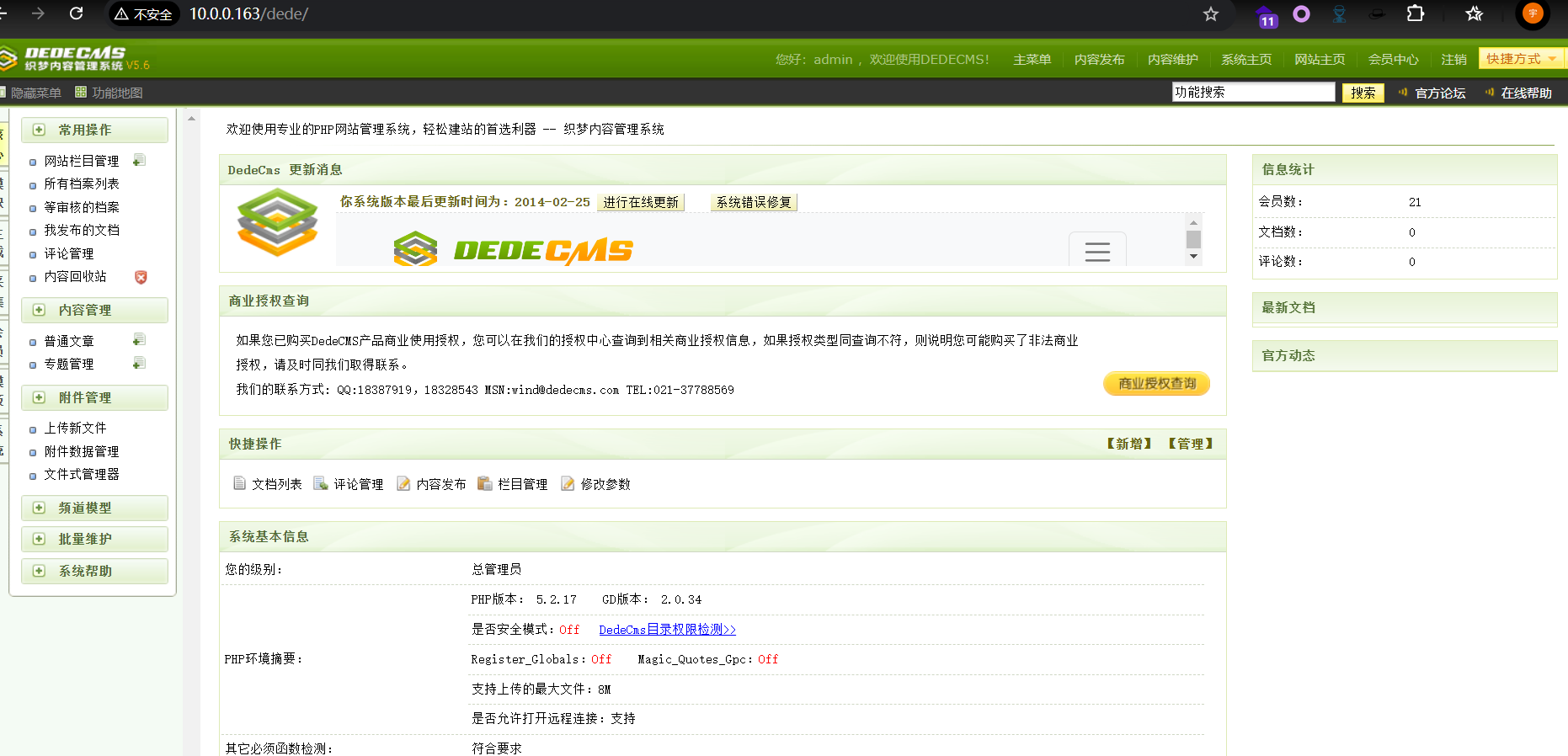Image resolution: width=1568 pixels, height=756 pixels.
Task: Open browser extensions puzzle icon
Action: point(1416,13)
